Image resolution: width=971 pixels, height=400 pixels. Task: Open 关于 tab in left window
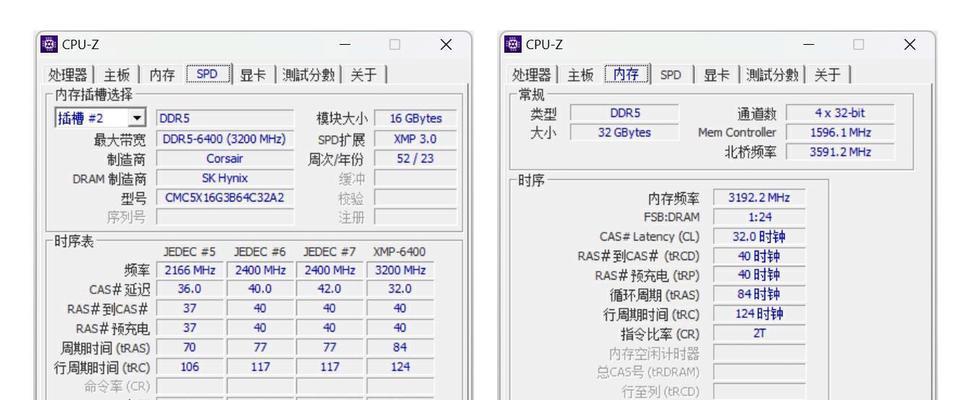click(364, 75)
